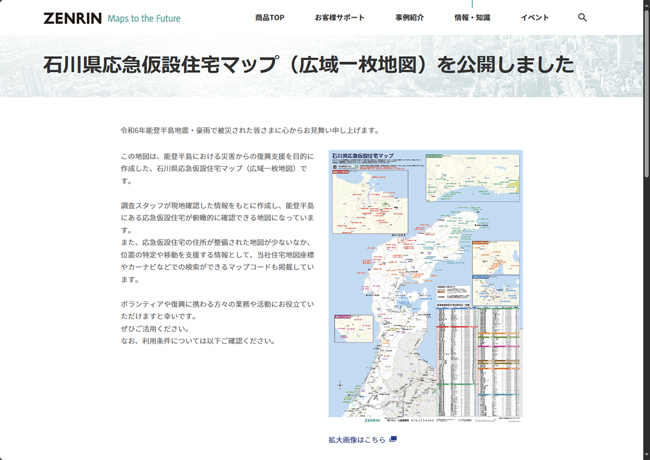The width and height of the screenshot is (650, 460).
Task: Open the 商品TOP menu
Action: [x=269, y=17]
